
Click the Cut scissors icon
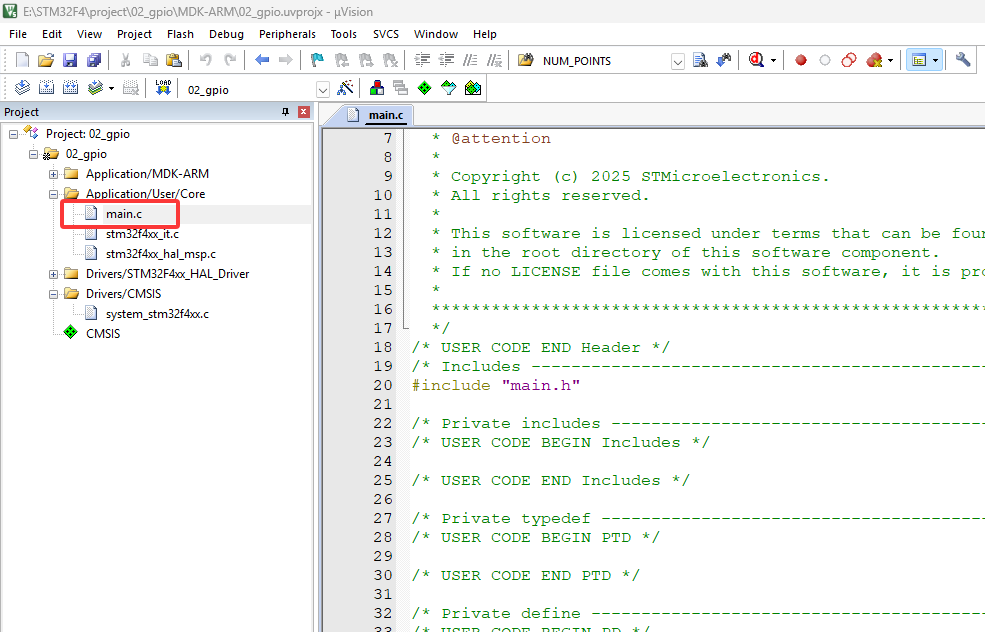pos(126,60)
